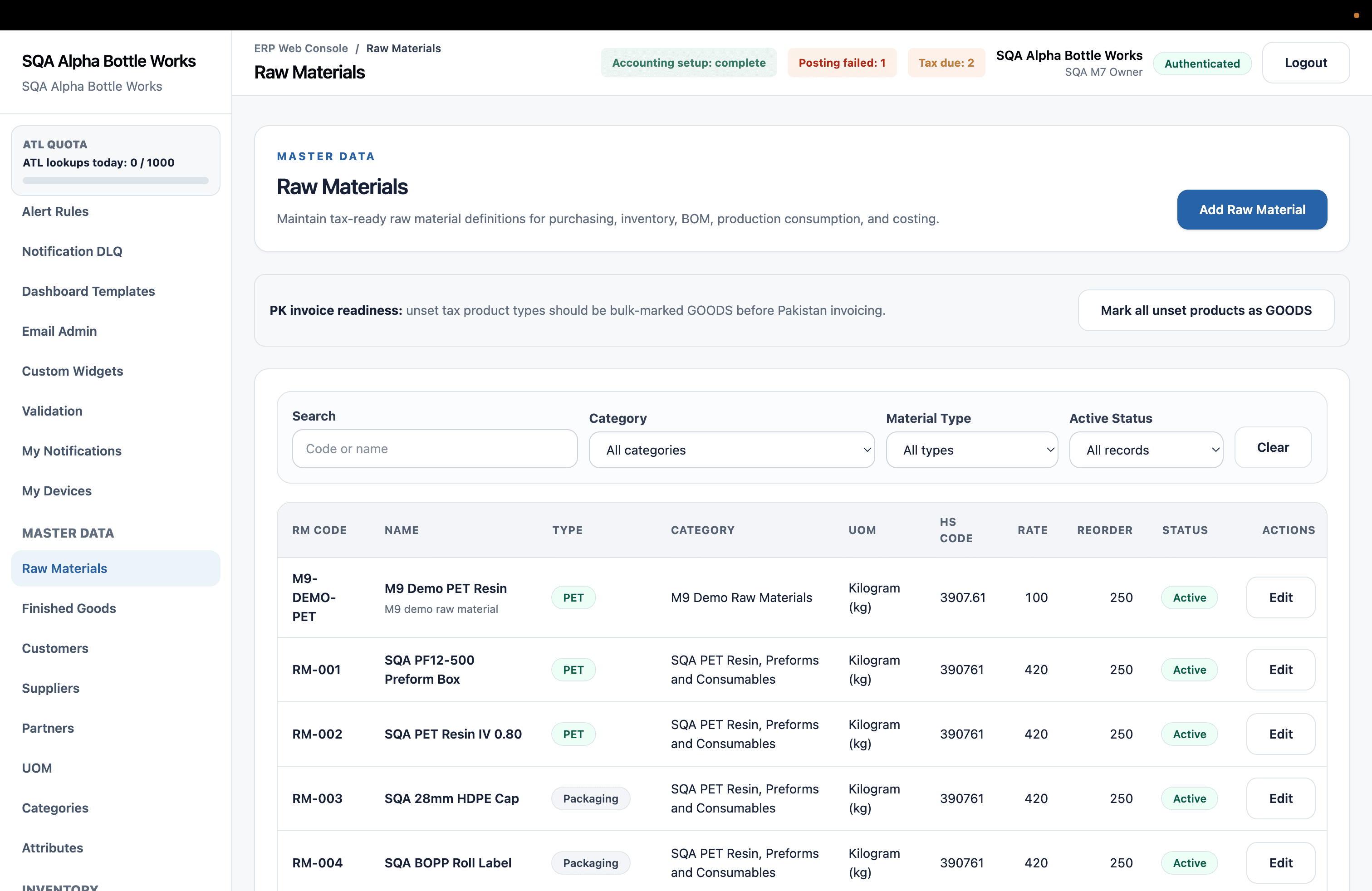This screenshot has width=1372, height=891.
Task: Click Active status on RM-004 row
Action: point(1189,863)
